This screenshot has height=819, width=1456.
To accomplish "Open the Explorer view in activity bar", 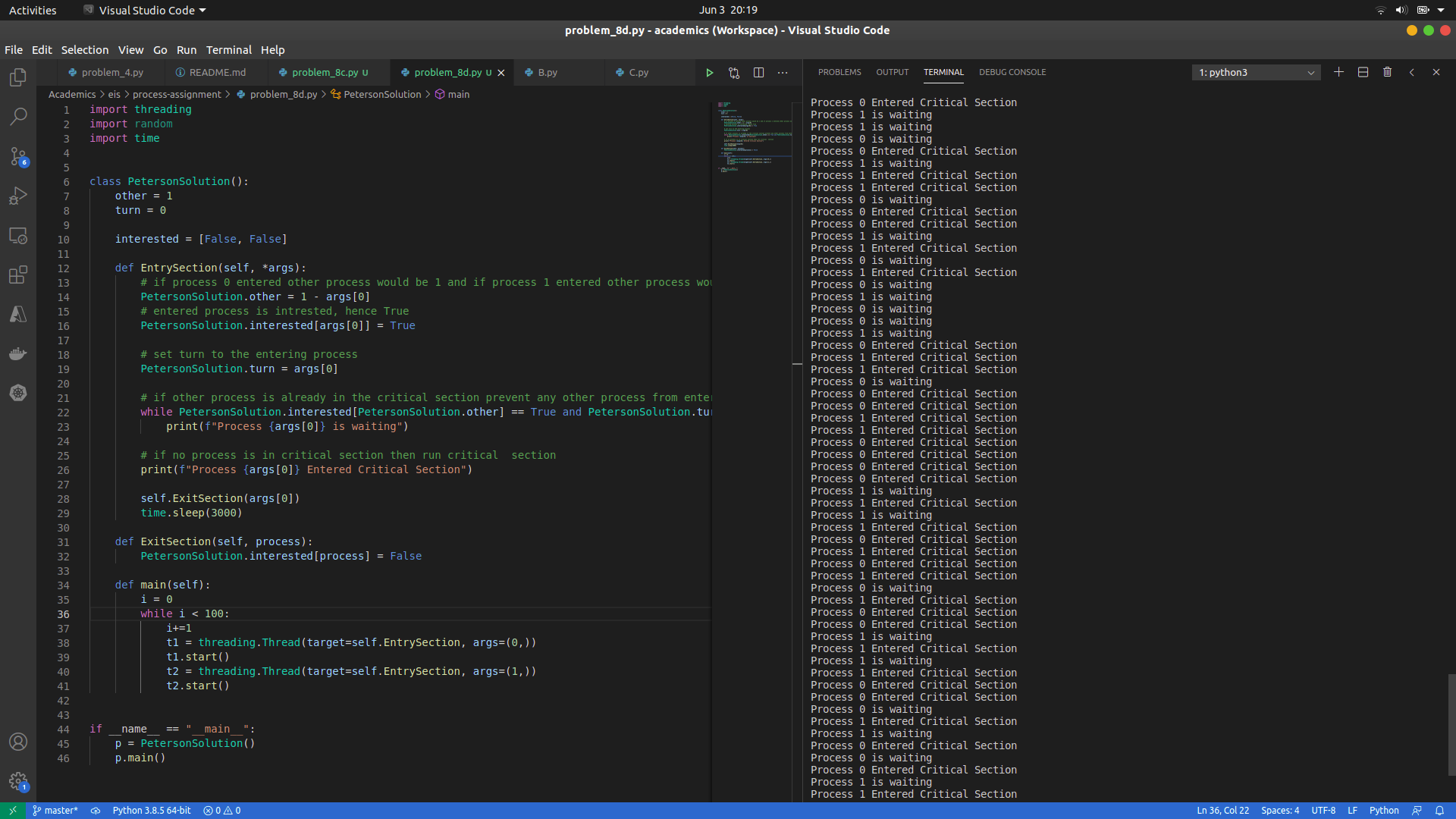I will point(18,77).
